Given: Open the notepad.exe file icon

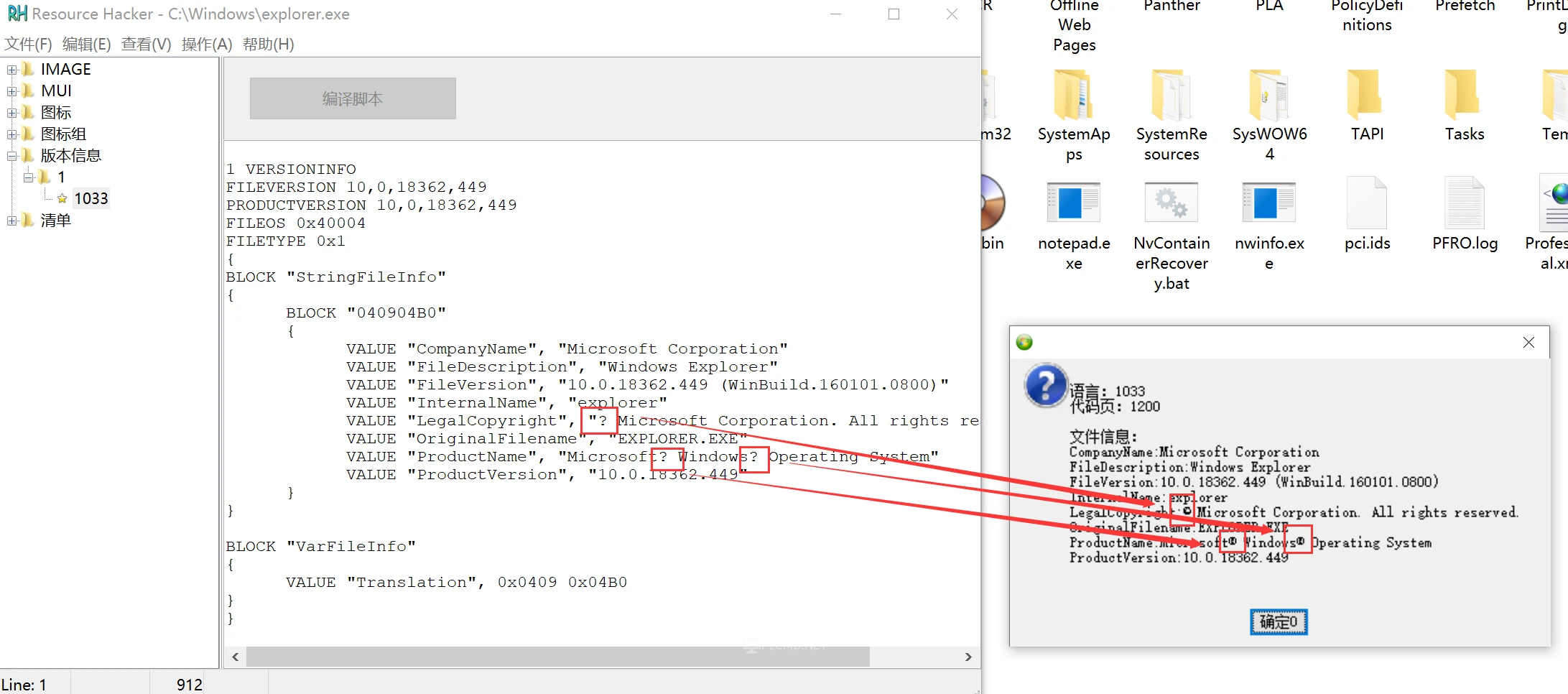Looking at the screenshot, I should pos(1073,203).
